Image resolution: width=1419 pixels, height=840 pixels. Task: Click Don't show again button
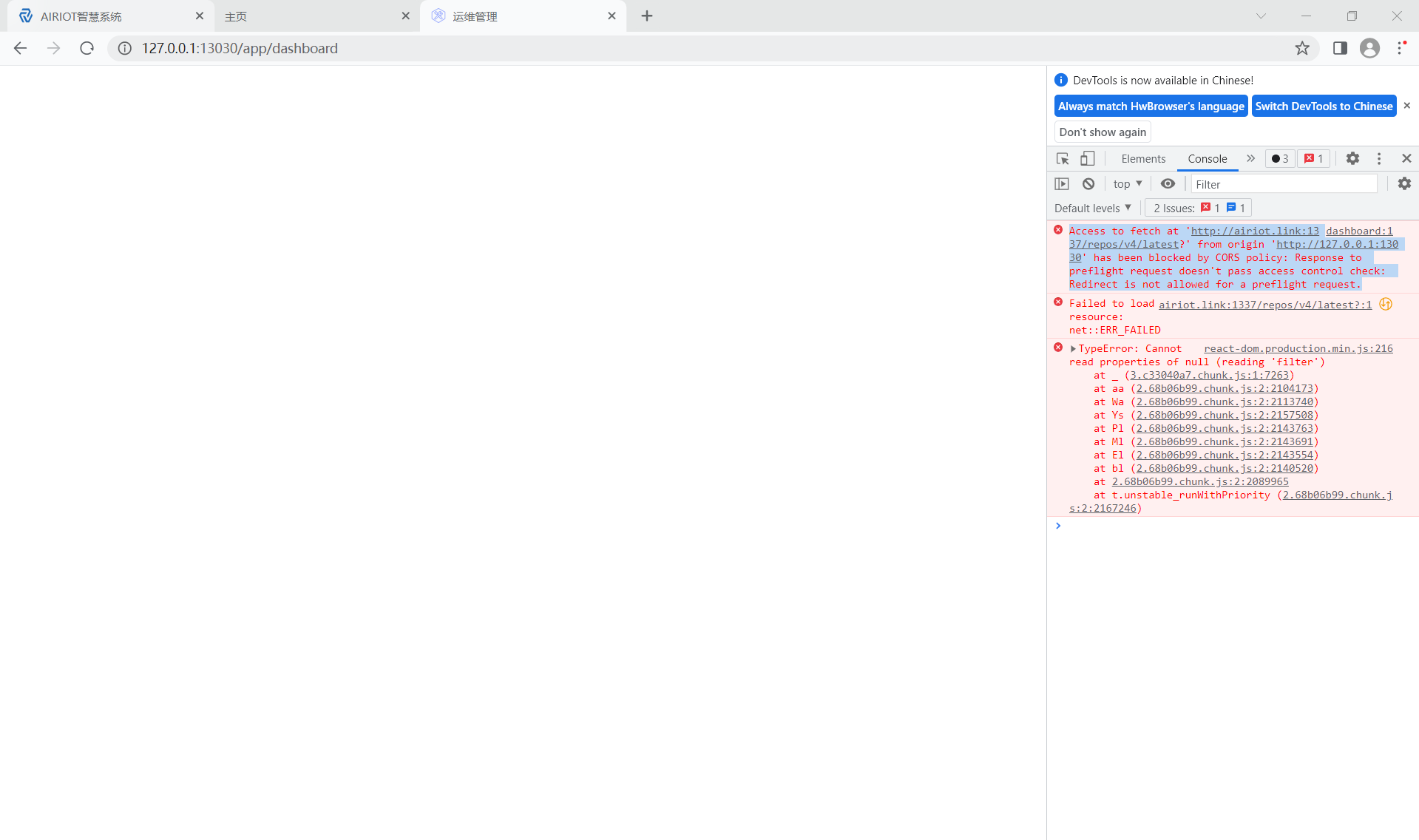(1102, 132)
